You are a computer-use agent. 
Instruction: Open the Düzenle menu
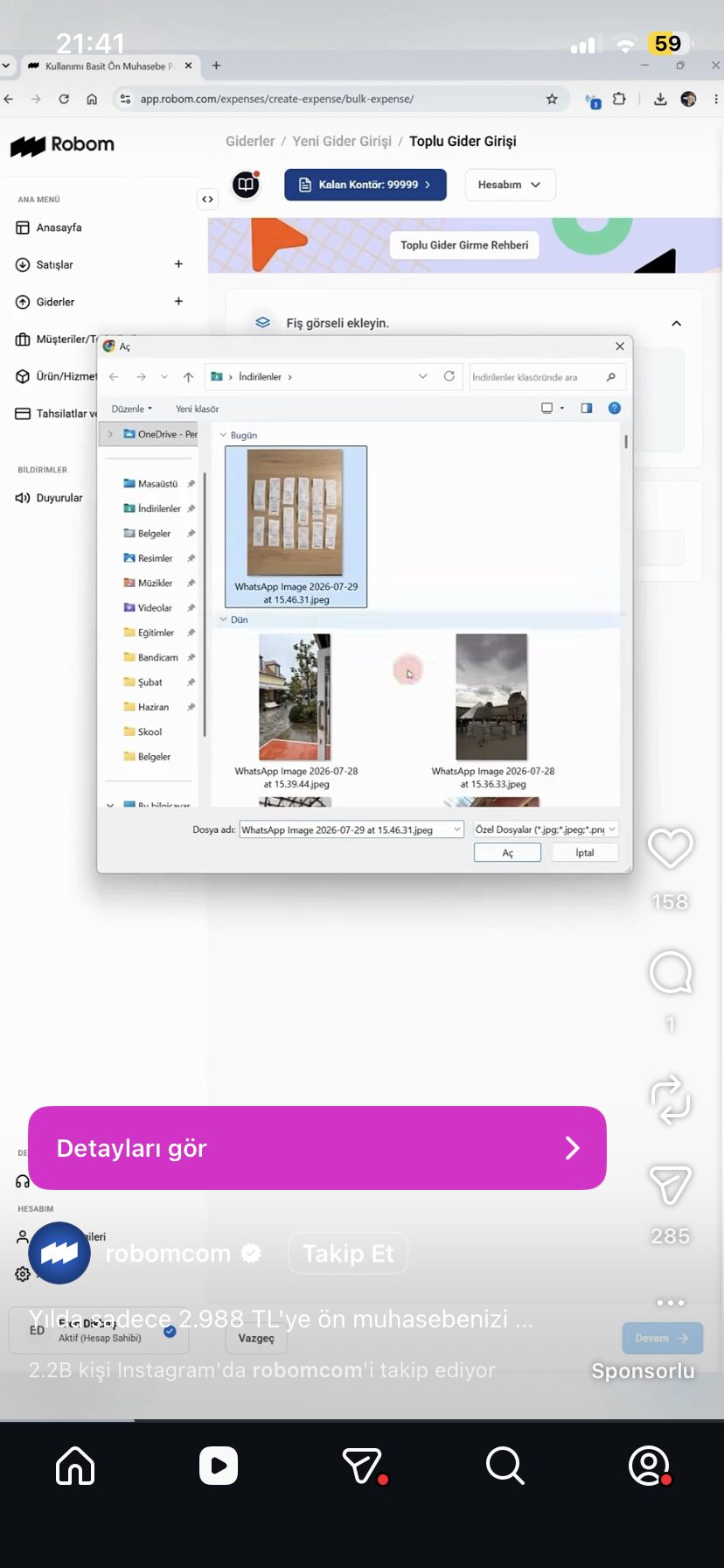tap(131, 409)
